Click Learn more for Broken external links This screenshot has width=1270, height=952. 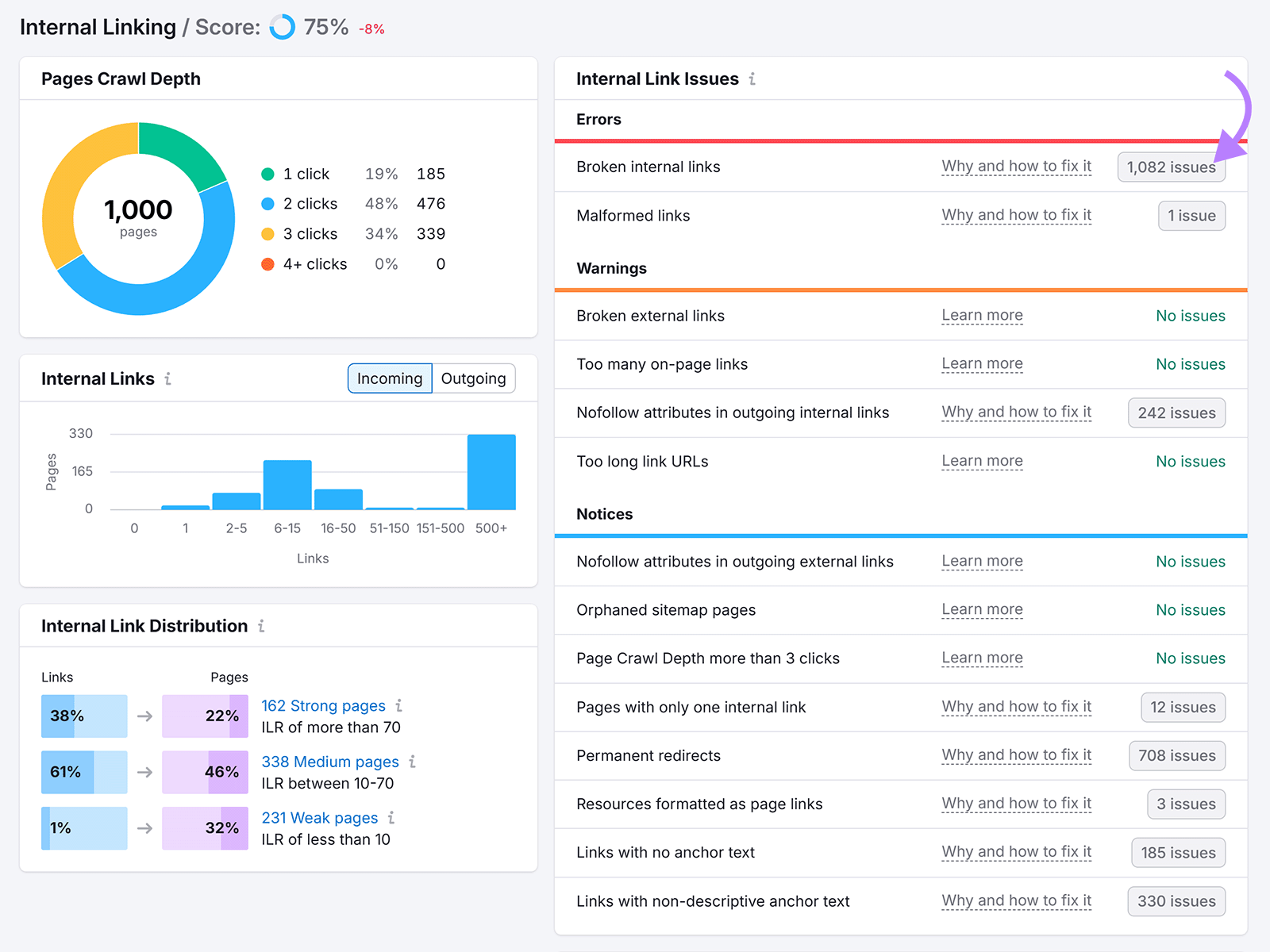click(982, 316)
